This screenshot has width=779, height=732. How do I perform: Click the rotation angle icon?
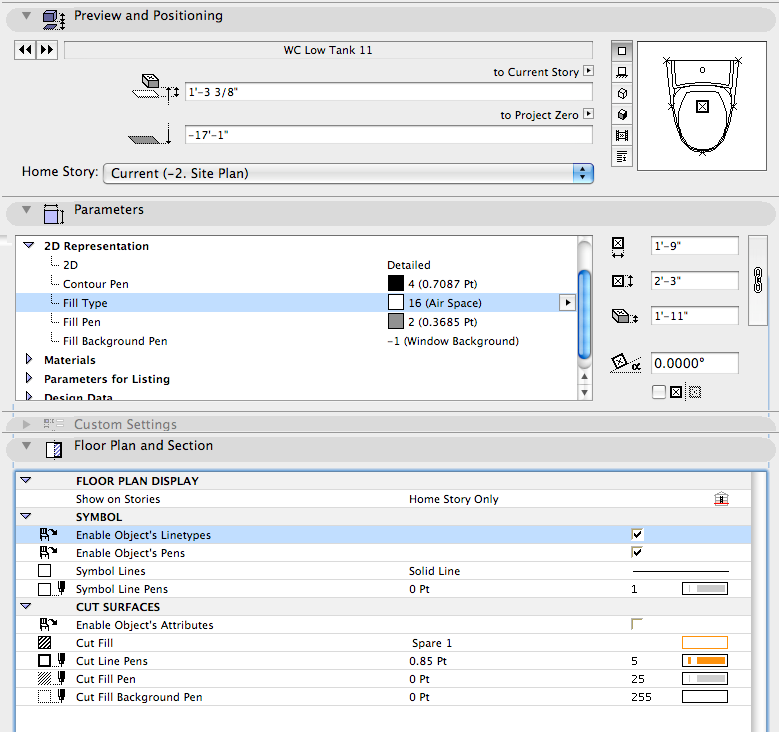[625, 363]
